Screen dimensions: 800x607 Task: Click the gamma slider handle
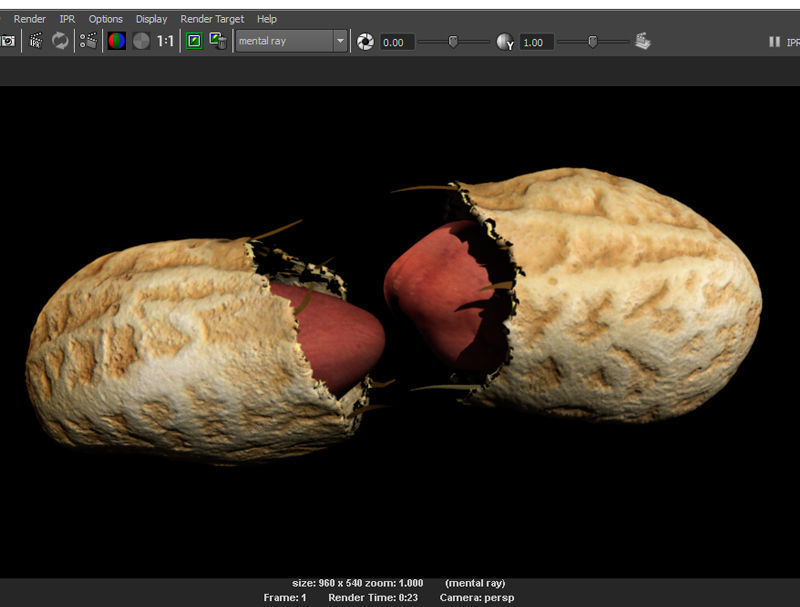point(592,41)
